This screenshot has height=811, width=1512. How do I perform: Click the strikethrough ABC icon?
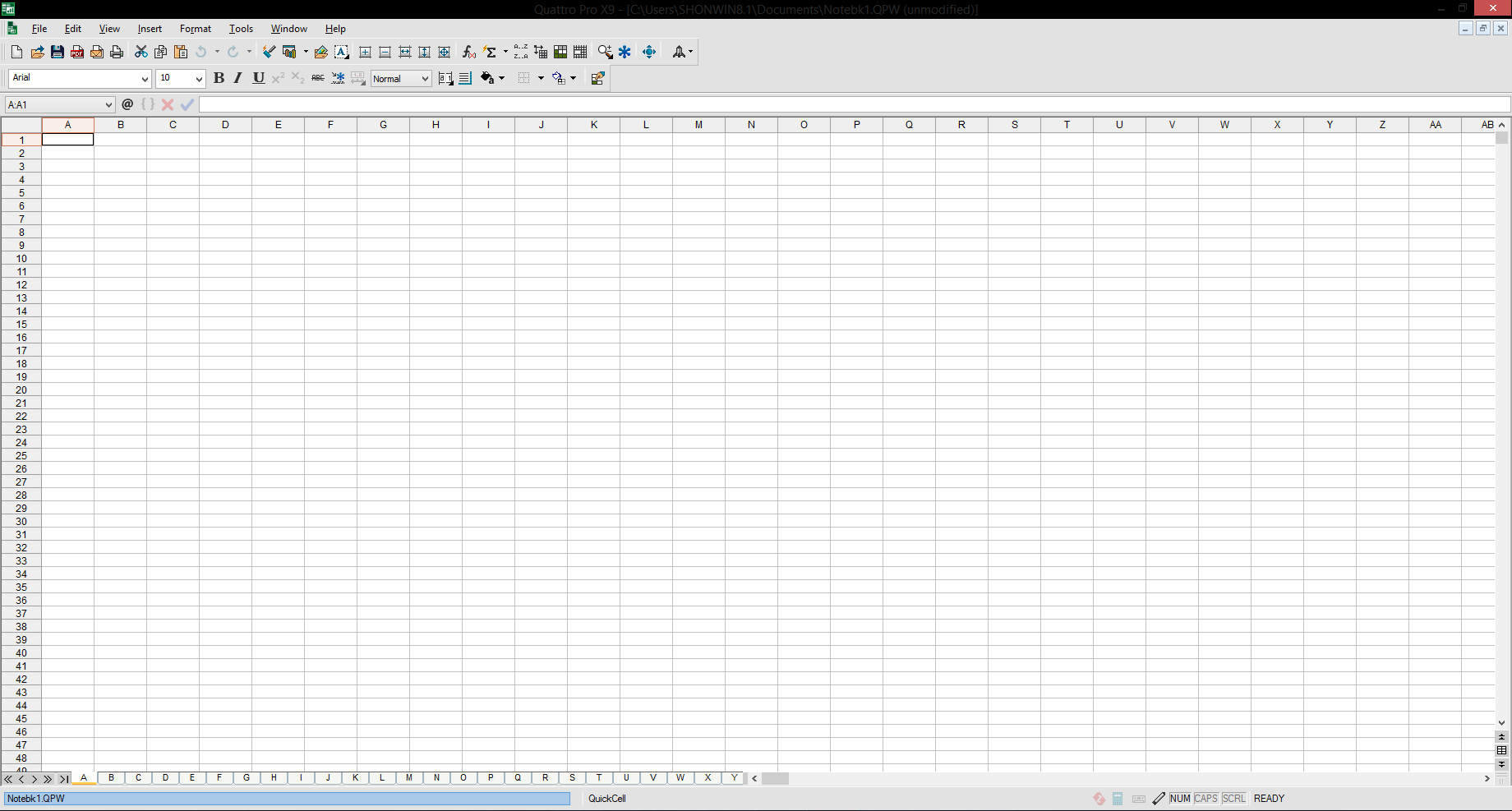pyautogui.click(x=318, y=78)
